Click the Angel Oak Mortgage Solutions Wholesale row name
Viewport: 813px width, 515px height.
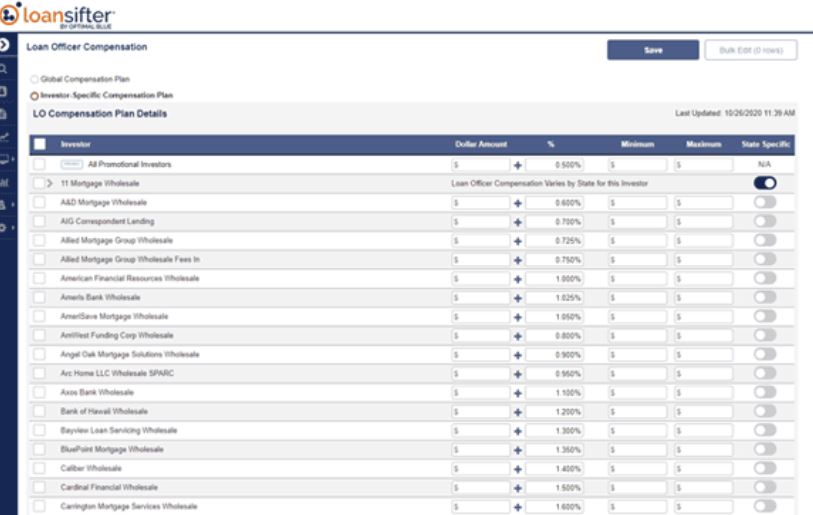click(130, 354)
